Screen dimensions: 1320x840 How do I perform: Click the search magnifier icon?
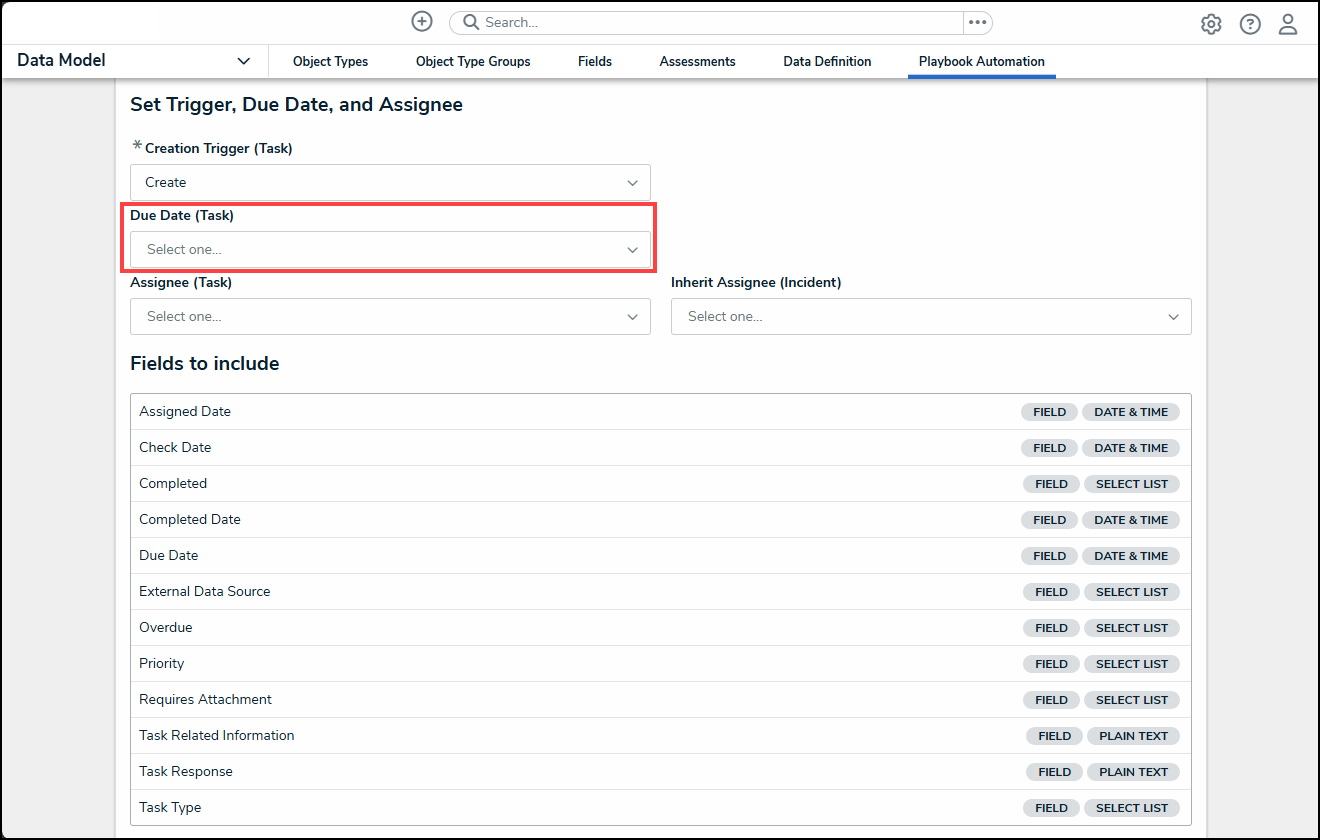click(470, 22)
